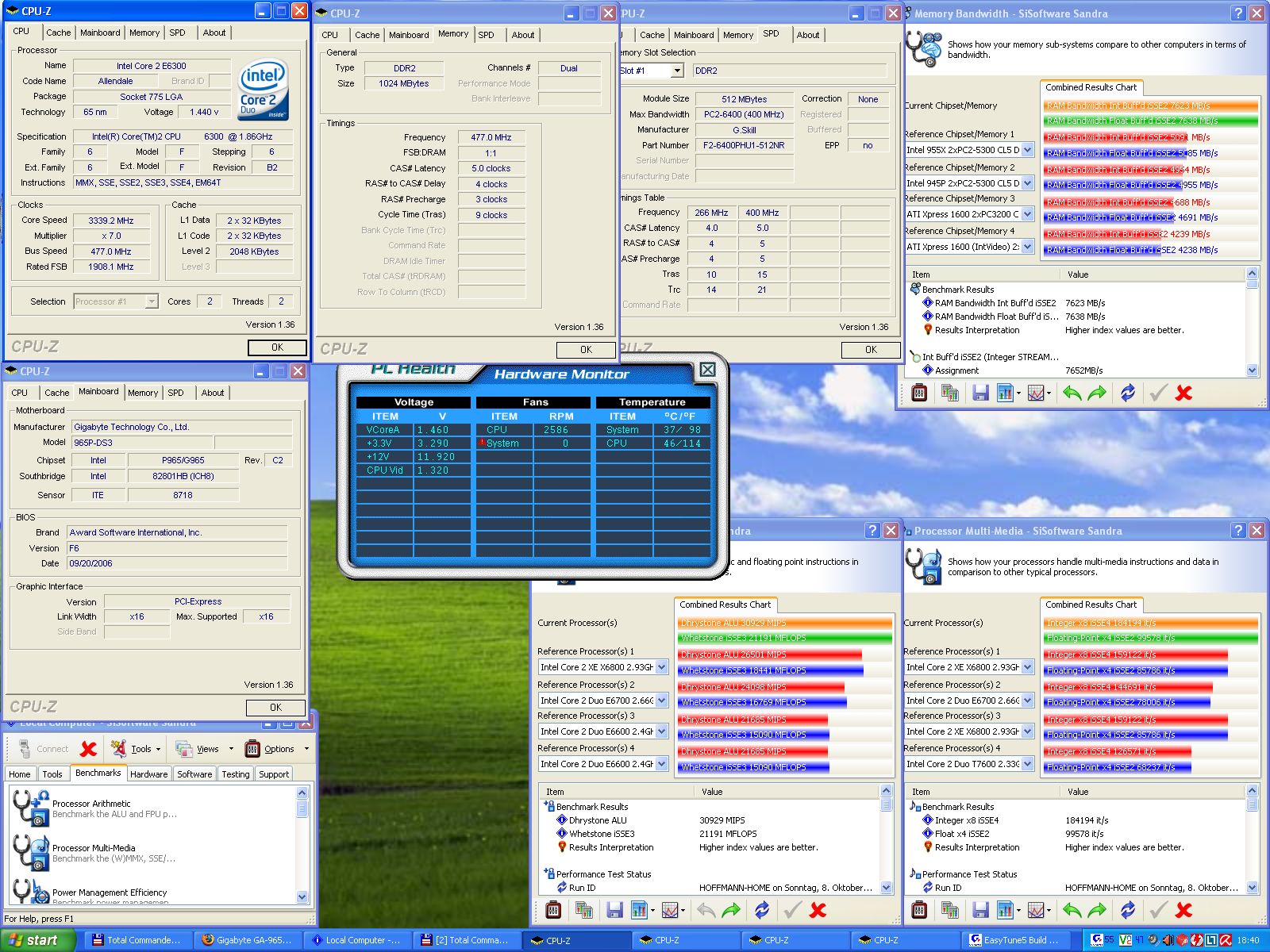
Task: Open the SPD tab in CPU-Z Memory window
Action: [486, 35]
